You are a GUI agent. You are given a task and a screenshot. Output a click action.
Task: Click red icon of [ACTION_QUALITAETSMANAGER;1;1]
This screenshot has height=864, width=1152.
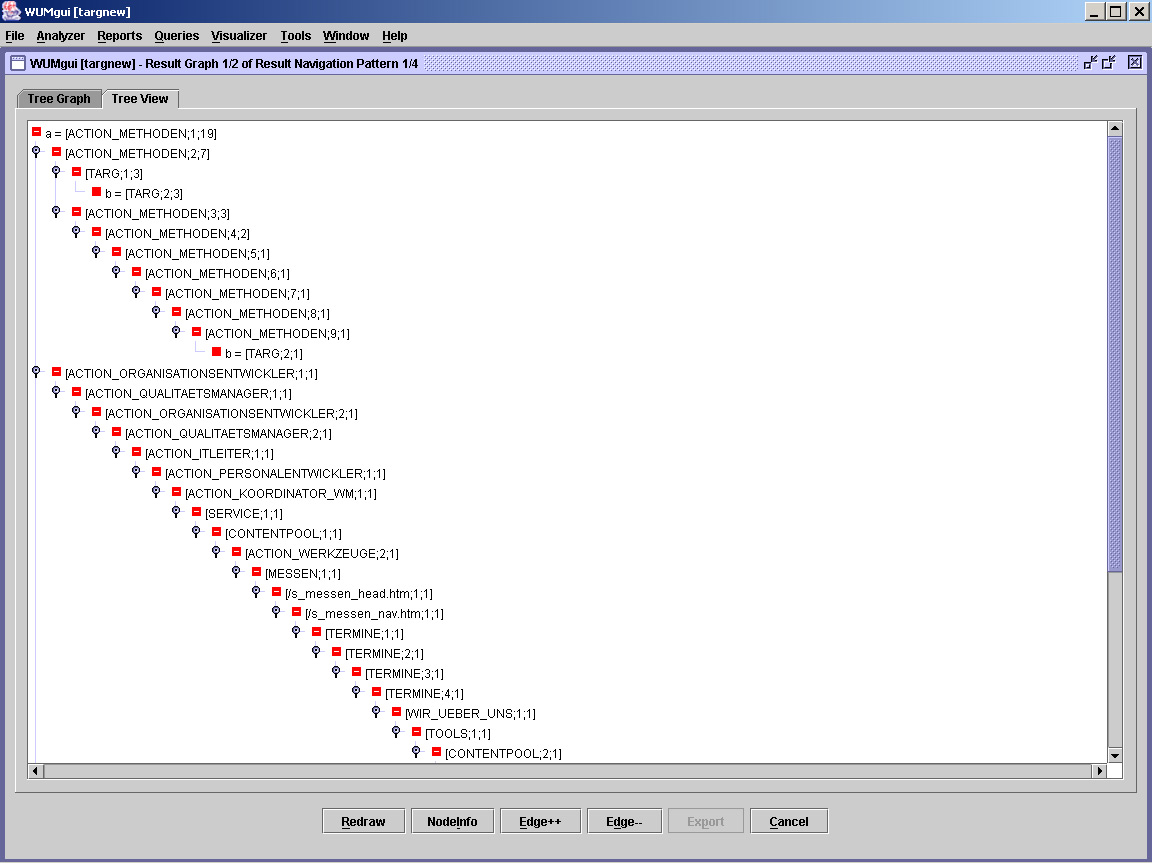point(76,392)
